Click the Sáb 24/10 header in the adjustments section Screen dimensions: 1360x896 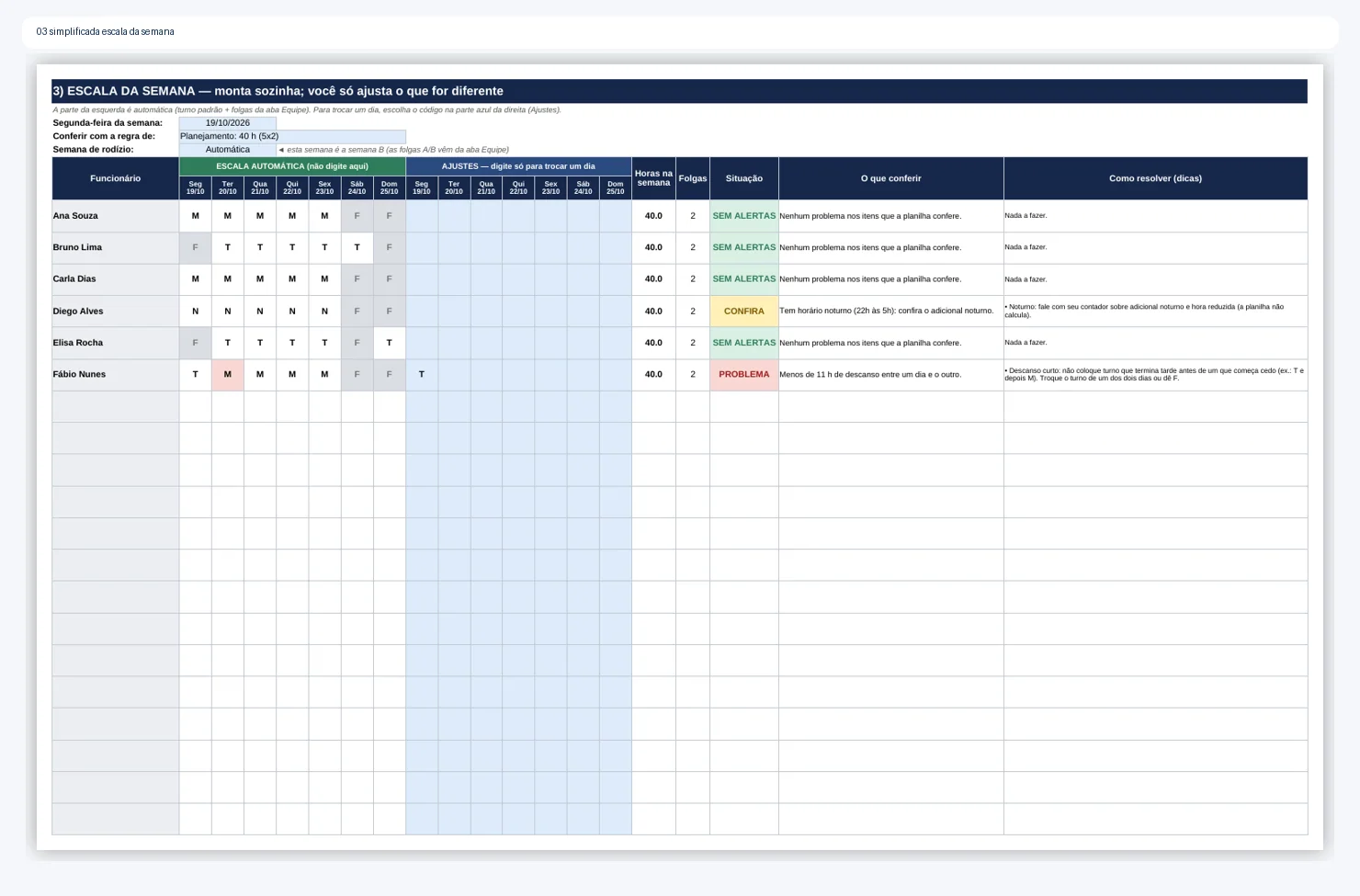pos(584,187)
